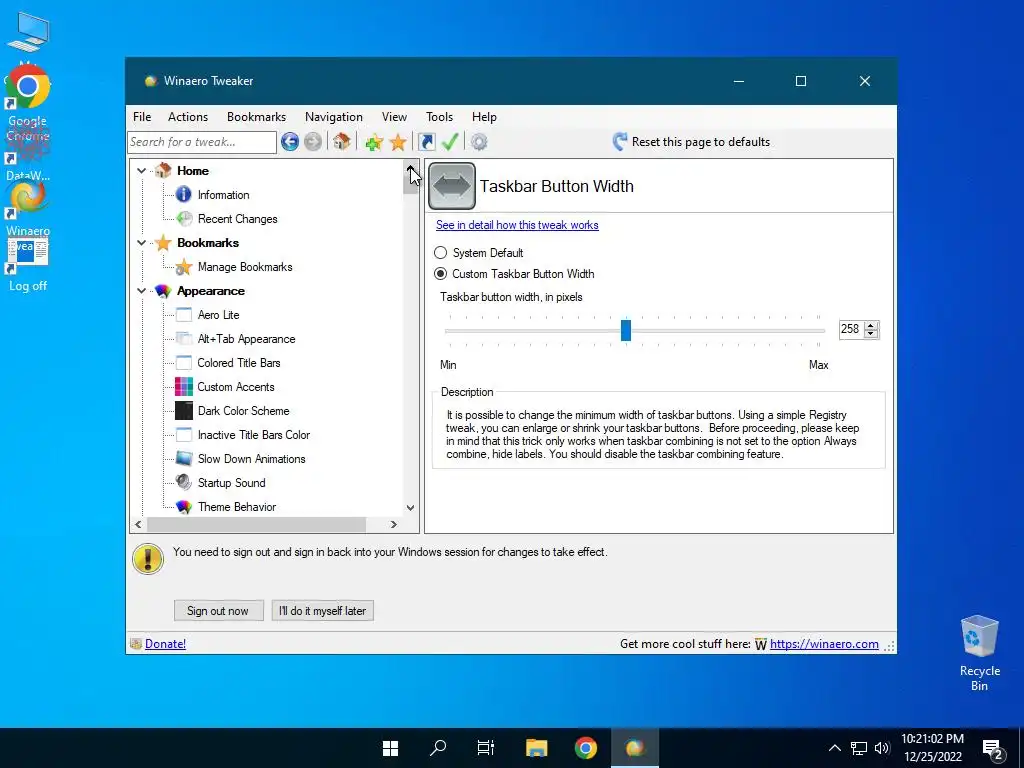Select Inactive Title Bars Color in tree
1024x768 pixels.
tap(253, 435)
